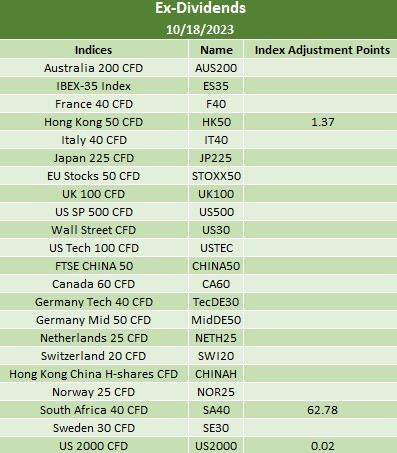Screen dimensions: 397x453
Task: Select the ES35 name cell
Action: tap(216, 86)
